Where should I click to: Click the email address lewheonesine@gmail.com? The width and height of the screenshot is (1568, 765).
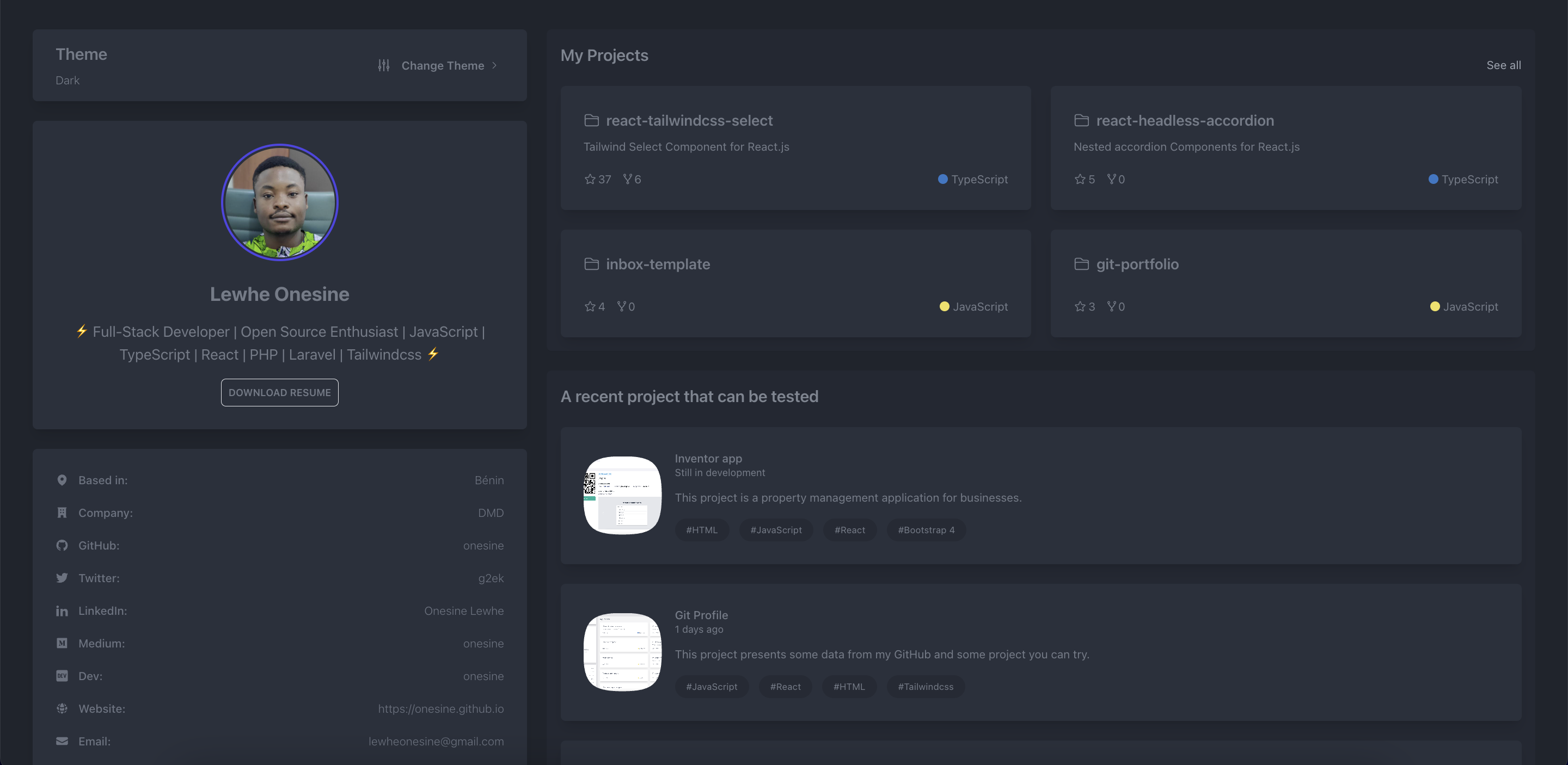pyautogui.click(x=436, y=741)
